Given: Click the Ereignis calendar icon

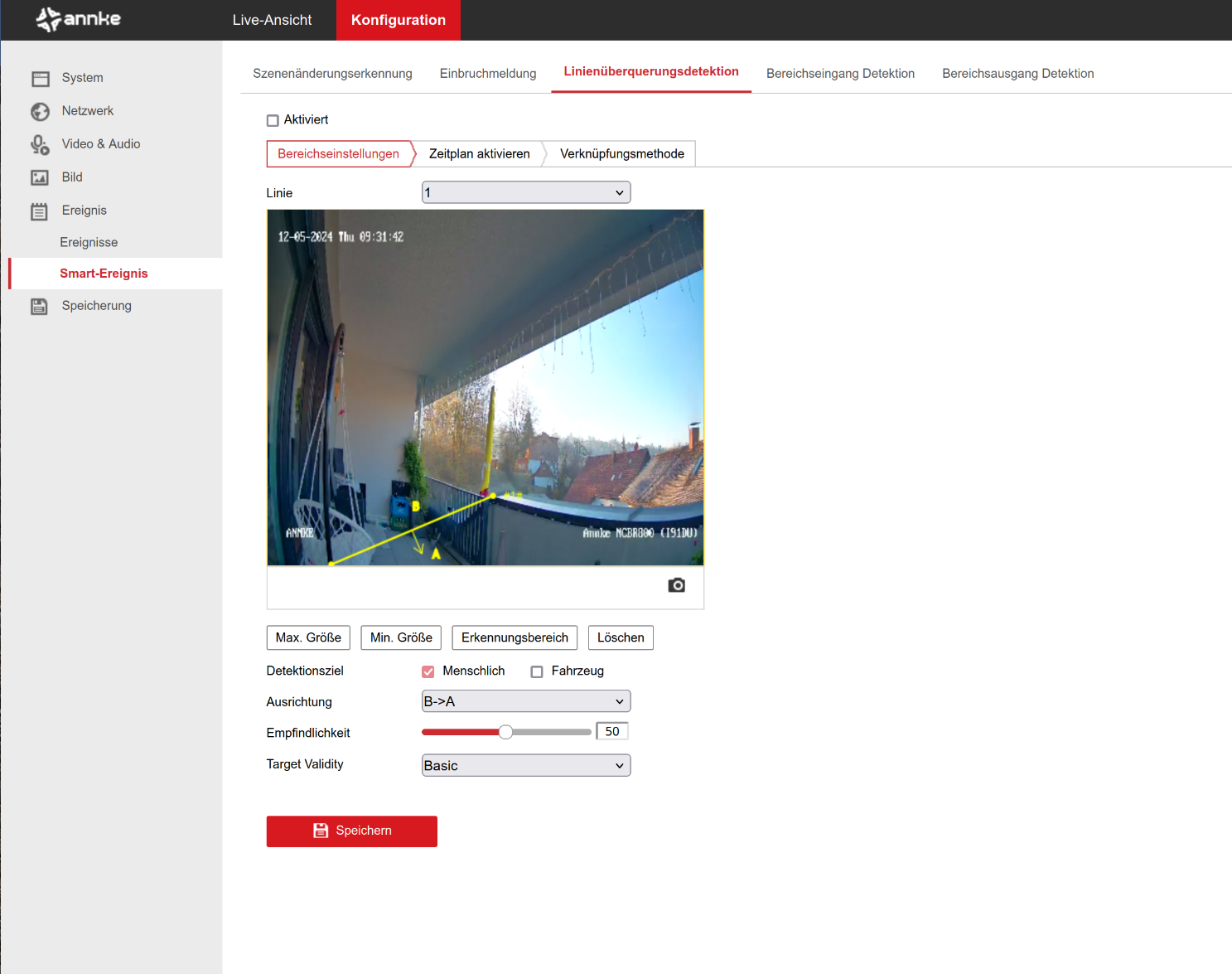Looking at the screenshot, I should coord(40,211).
